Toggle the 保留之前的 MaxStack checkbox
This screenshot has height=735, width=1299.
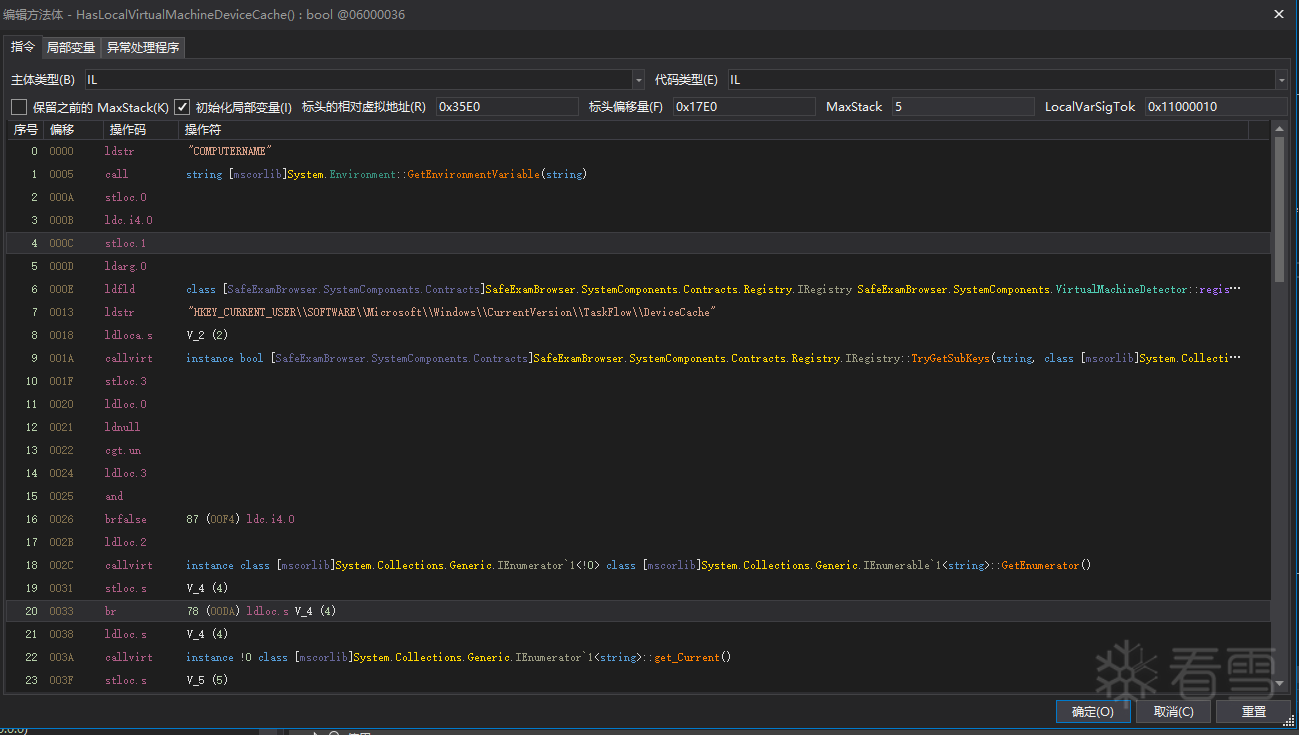(19, 107)
